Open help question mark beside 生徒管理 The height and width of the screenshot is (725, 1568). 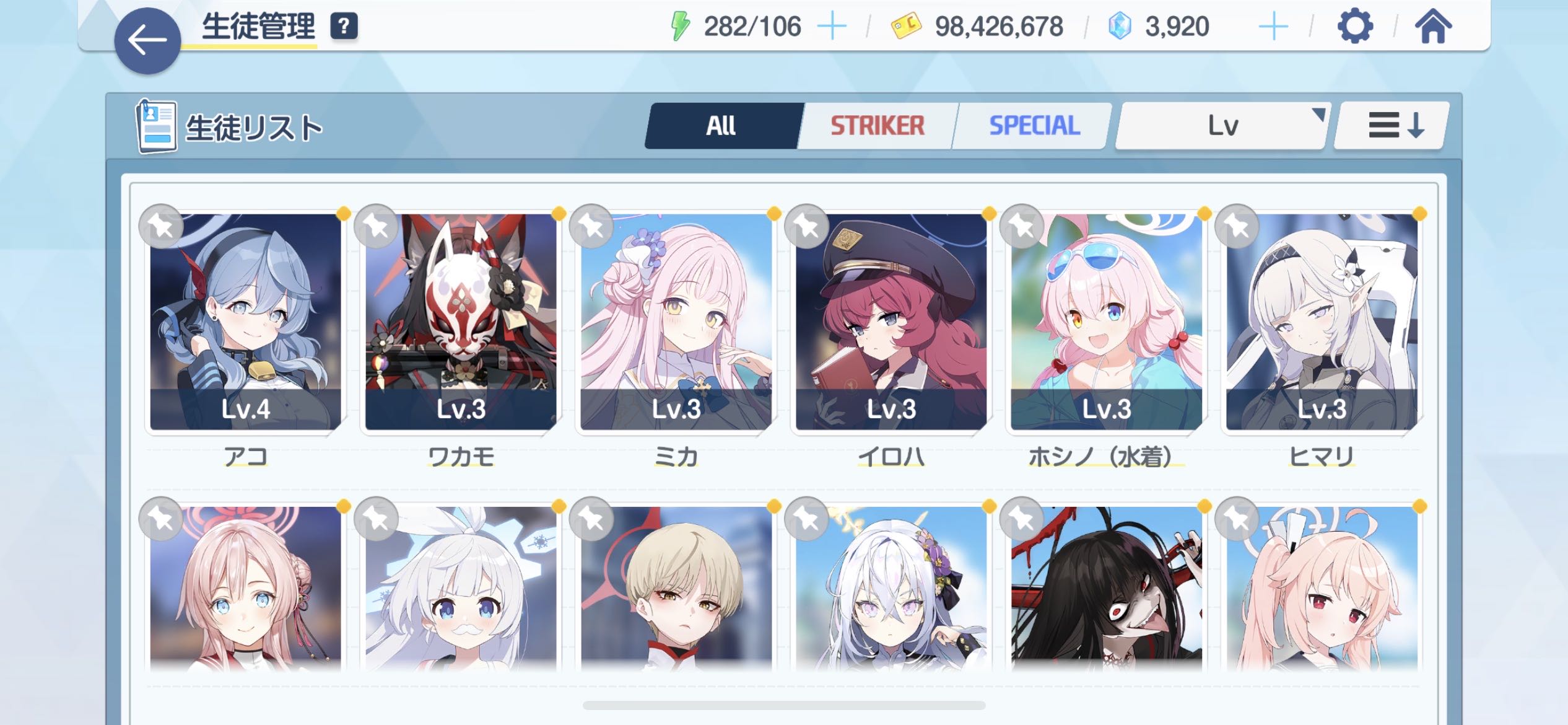click(344, 27)
